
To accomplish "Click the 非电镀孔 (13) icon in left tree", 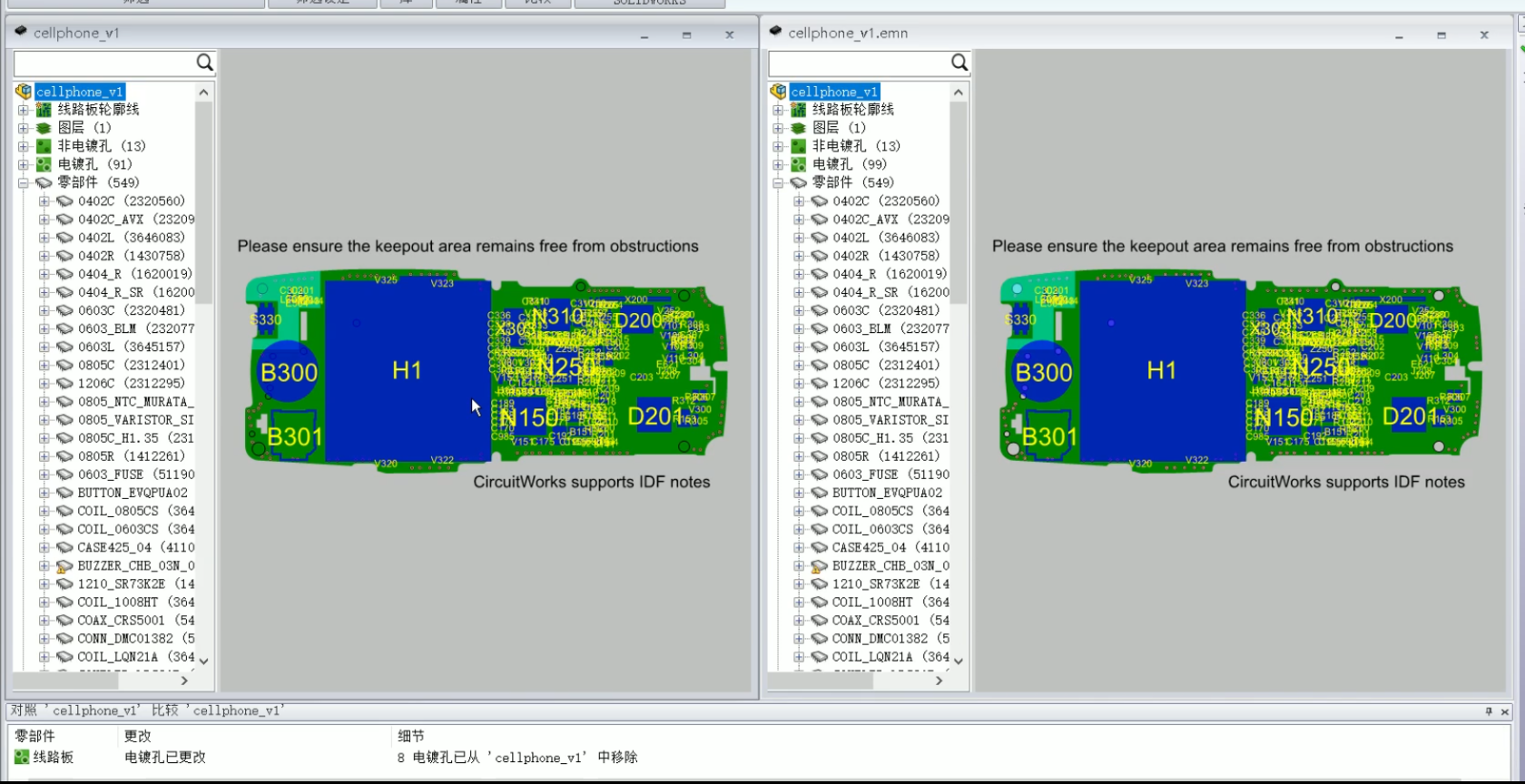I will pyautogui.click(x=44, y=146).
